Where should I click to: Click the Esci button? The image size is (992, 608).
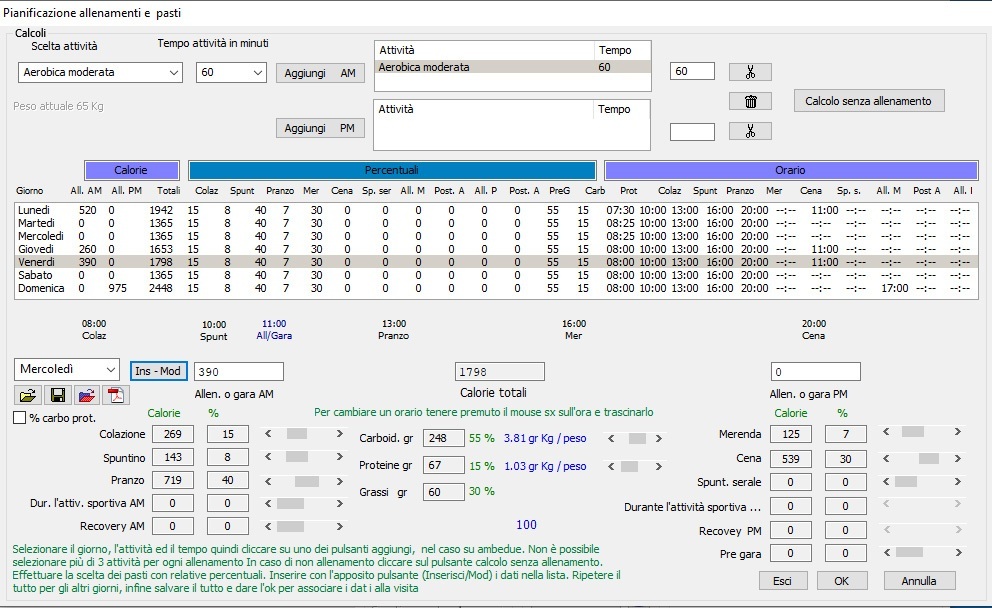point(783,581)
